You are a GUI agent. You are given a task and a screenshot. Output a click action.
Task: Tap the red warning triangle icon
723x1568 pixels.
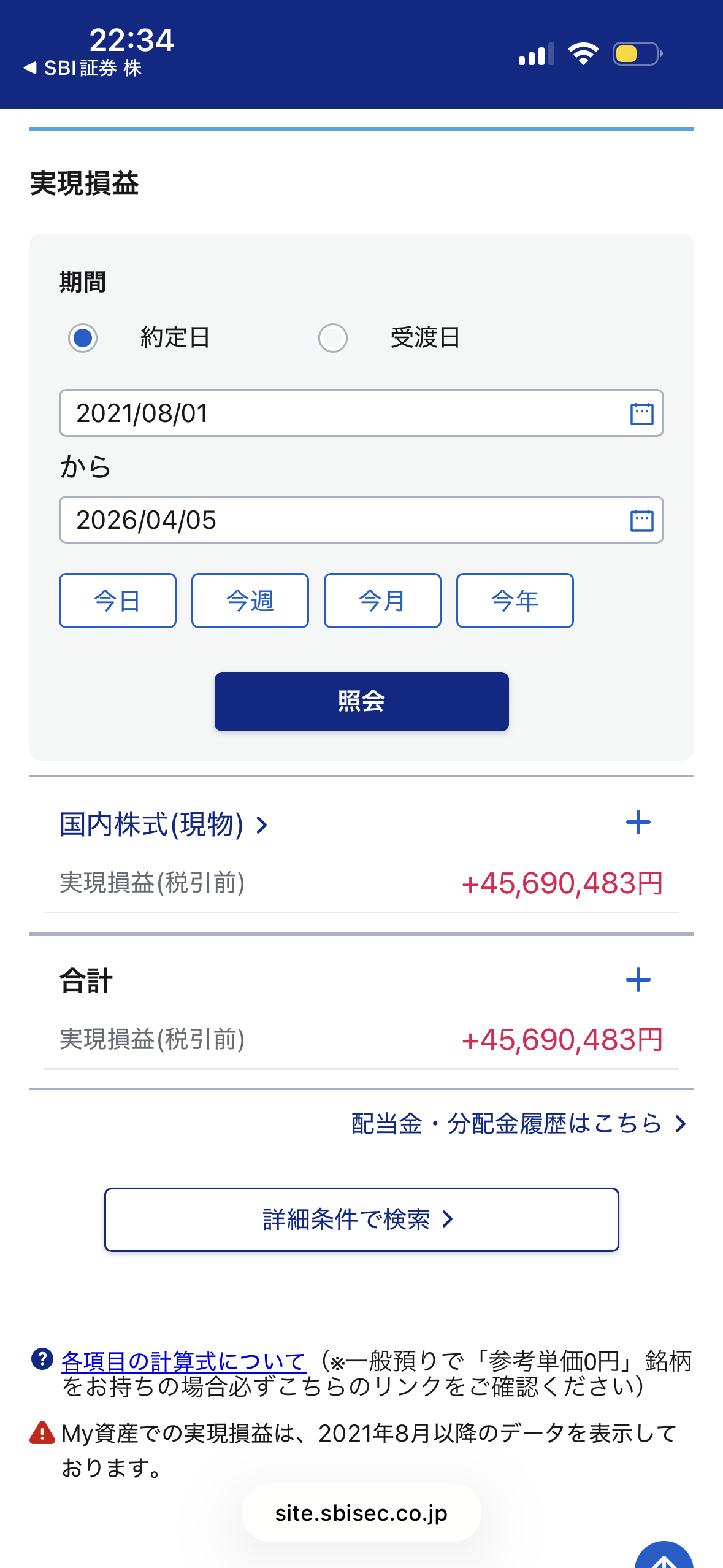click(x=42, y=1433)
